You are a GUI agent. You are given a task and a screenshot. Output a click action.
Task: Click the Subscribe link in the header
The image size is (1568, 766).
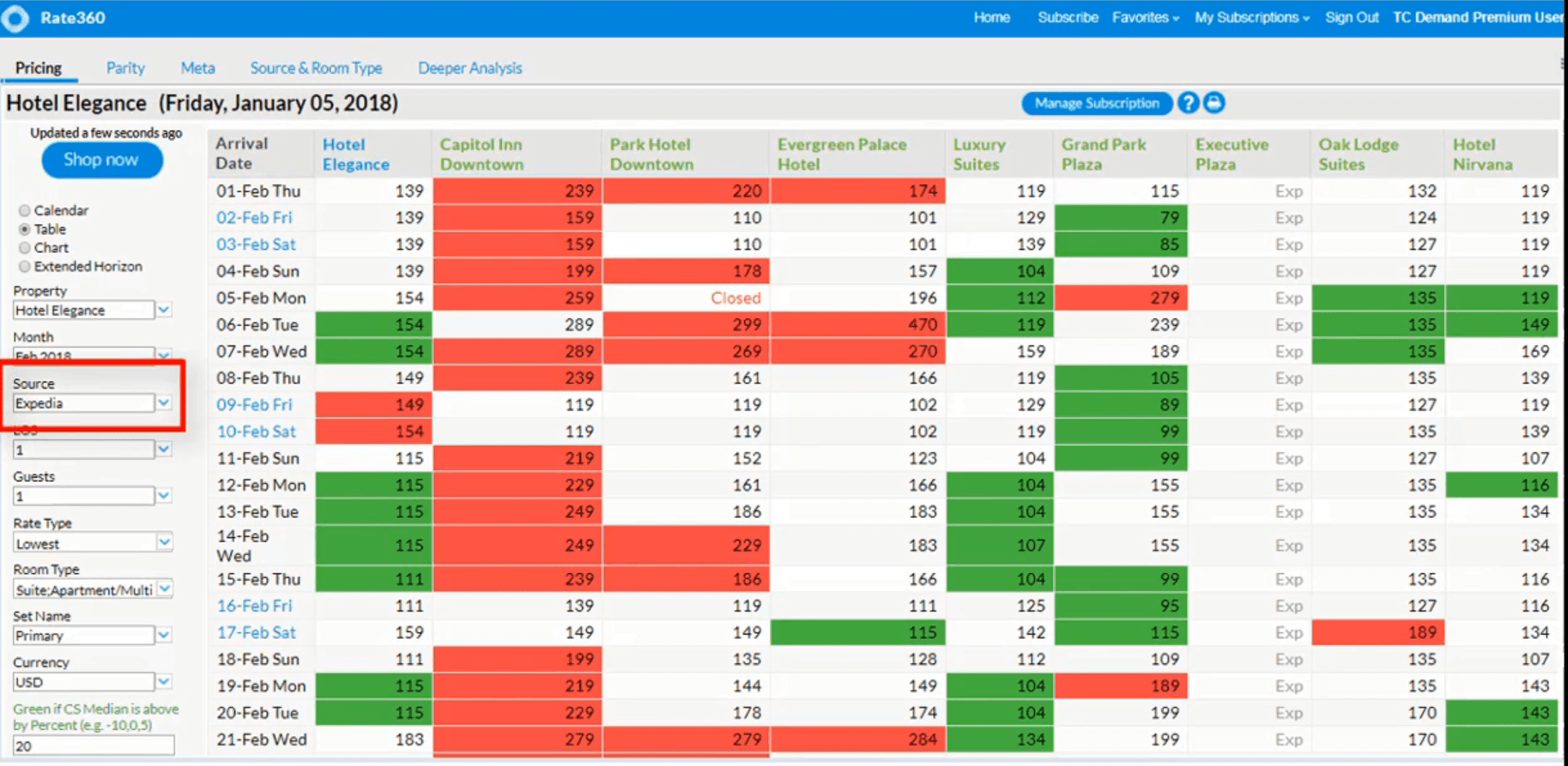click(1068, 17)
